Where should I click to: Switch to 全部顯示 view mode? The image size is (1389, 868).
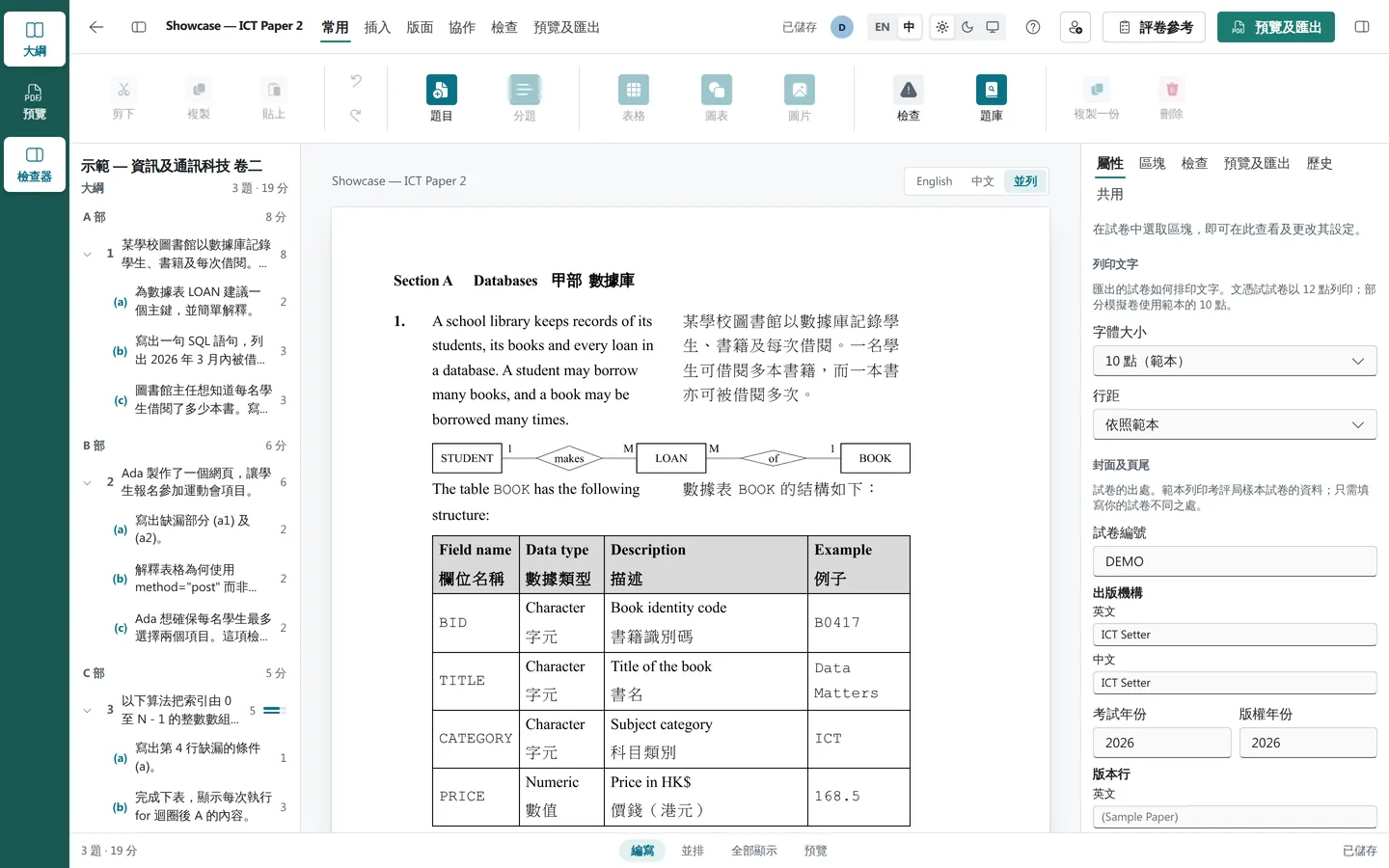753,851
